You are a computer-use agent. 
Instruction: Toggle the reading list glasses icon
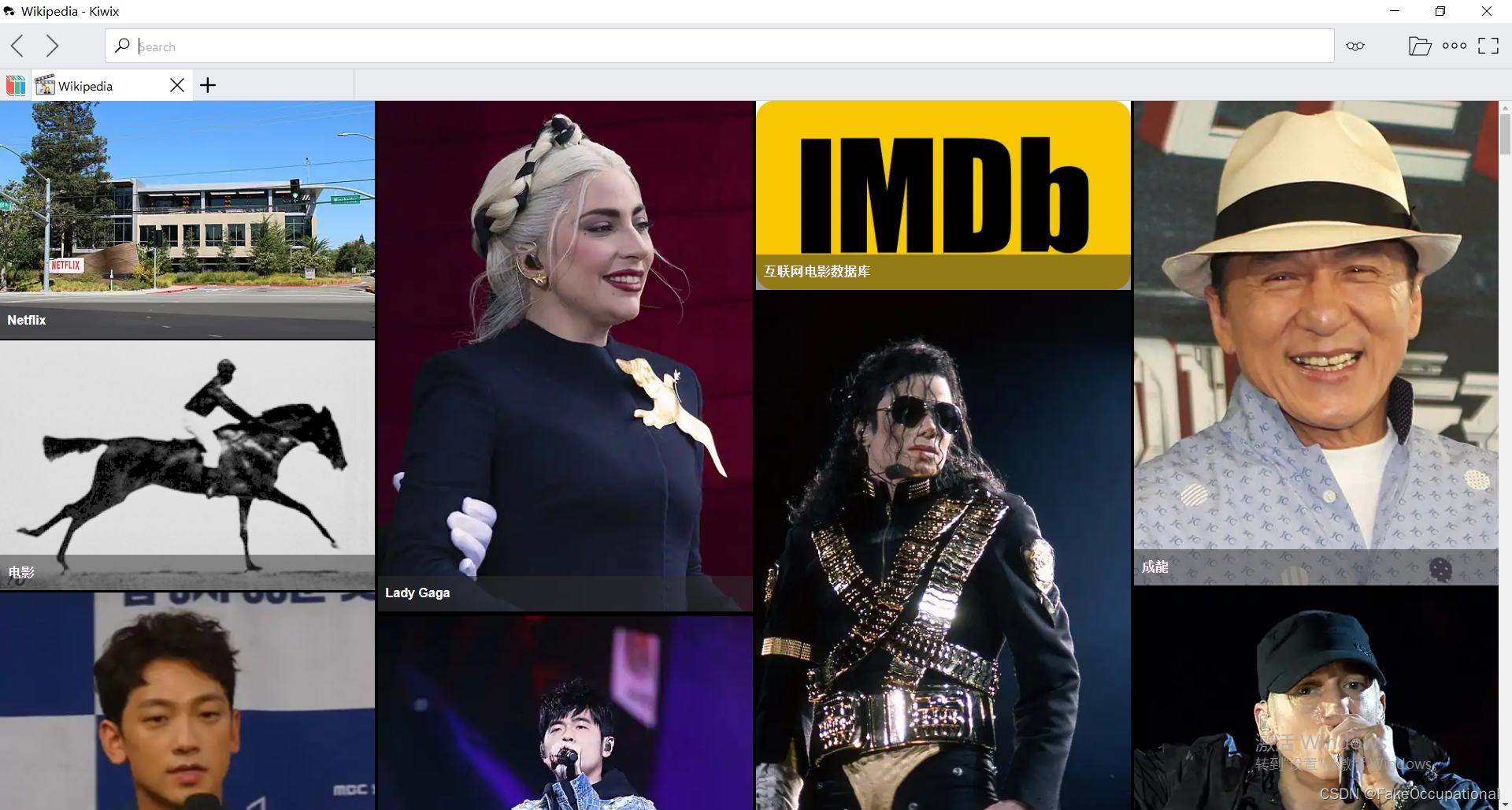[x=1354, y=46]
